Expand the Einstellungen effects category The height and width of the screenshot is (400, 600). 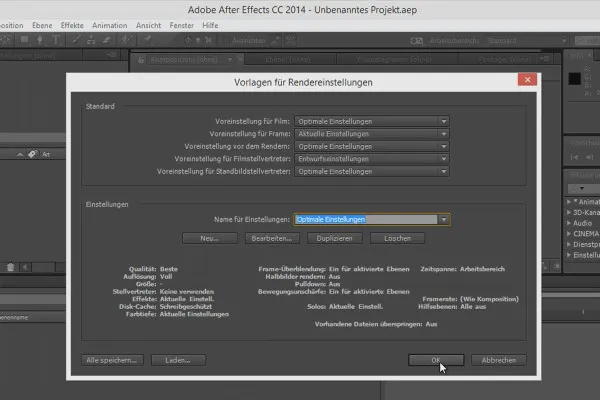[569, 255]
